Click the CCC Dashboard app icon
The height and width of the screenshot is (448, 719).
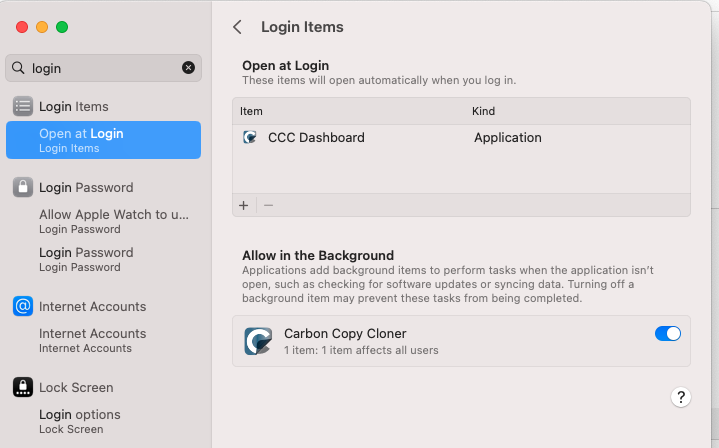(x=250, y=137)
